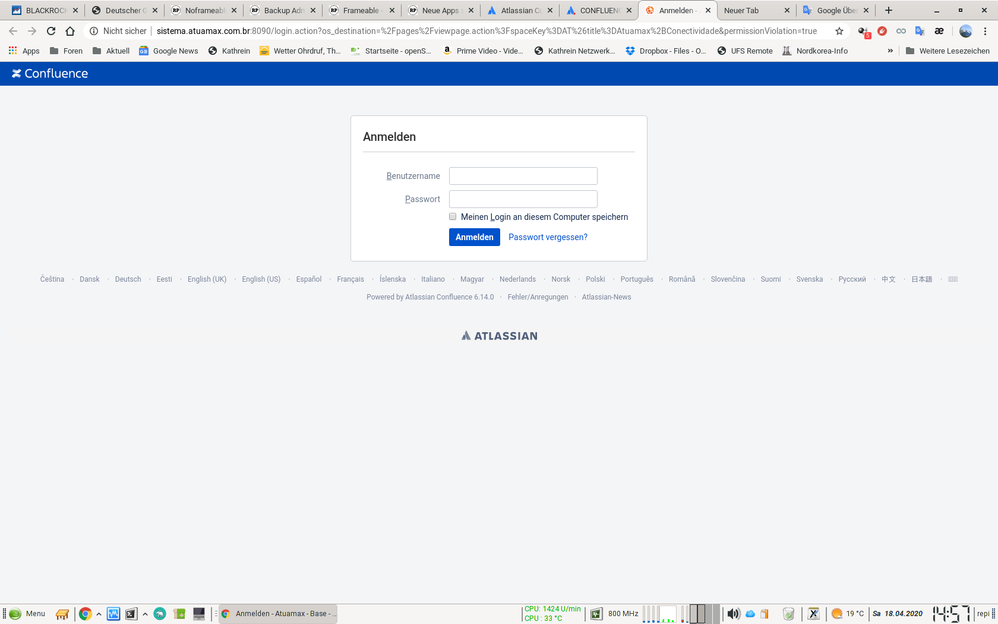Expand the arrow next to Chrome launcher
The height and width of the screenshot is (624, 998).
[x=99, y=614]
